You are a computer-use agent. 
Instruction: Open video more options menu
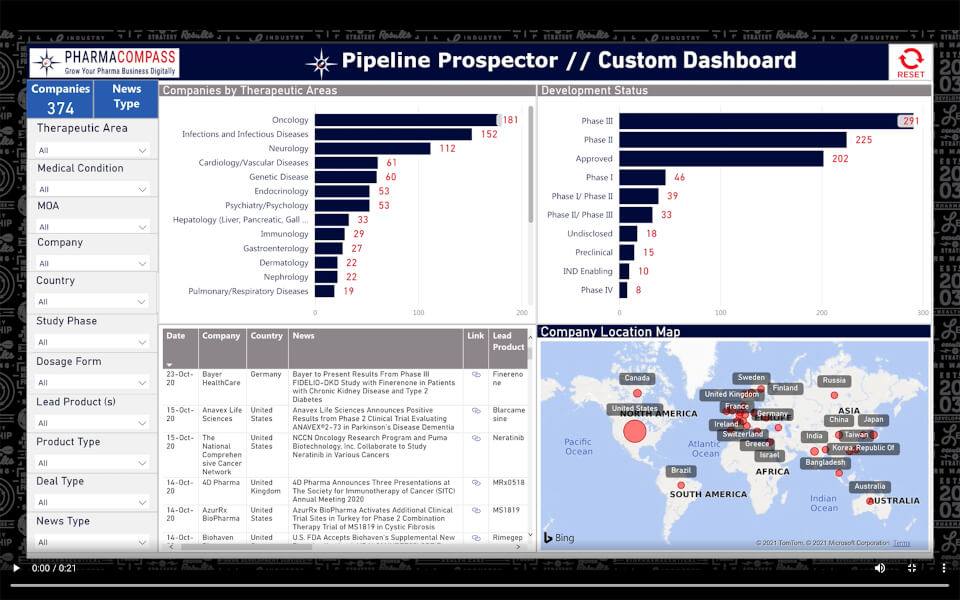943,568
